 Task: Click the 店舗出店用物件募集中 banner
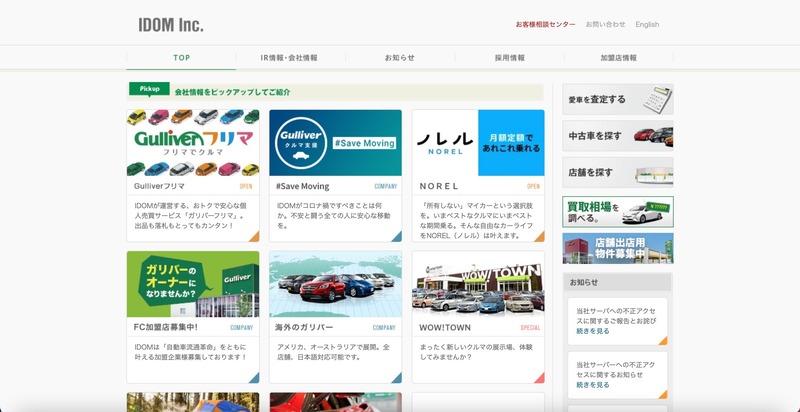pyautogui.click(x=617, y=248)
